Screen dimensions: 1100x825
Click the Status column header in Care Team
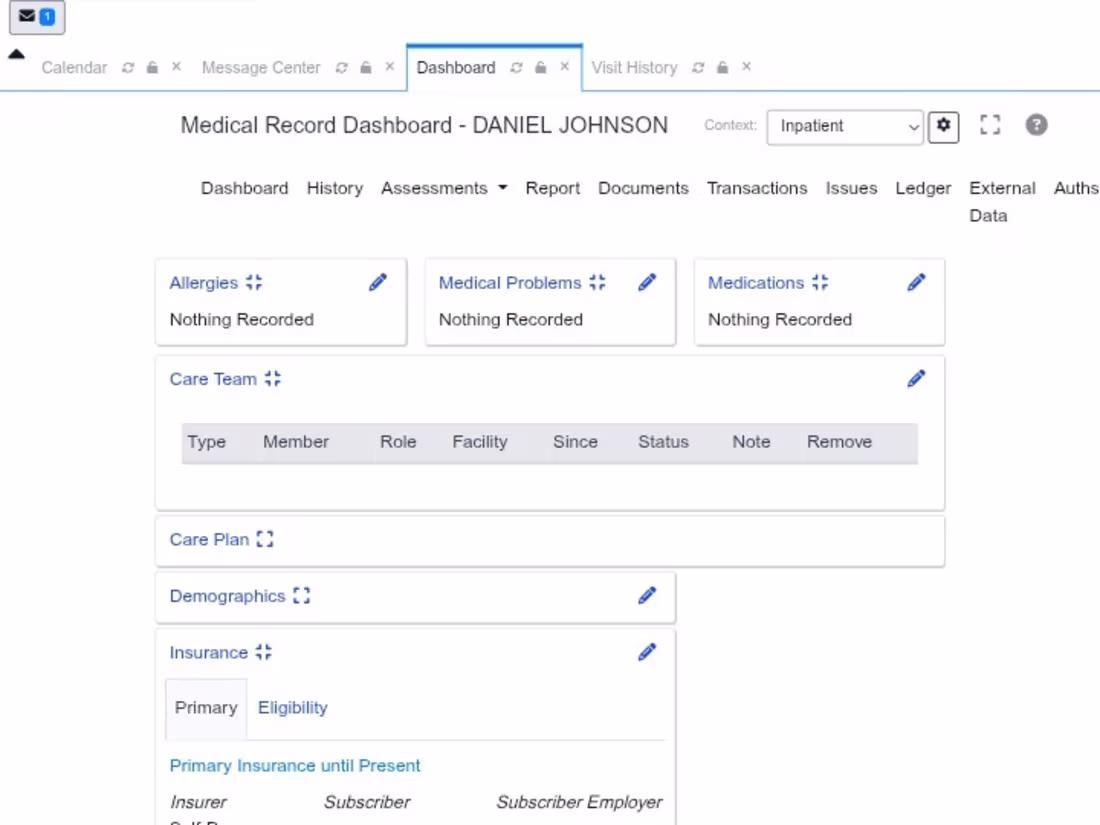pyautogui.click(x=663, y=442)
